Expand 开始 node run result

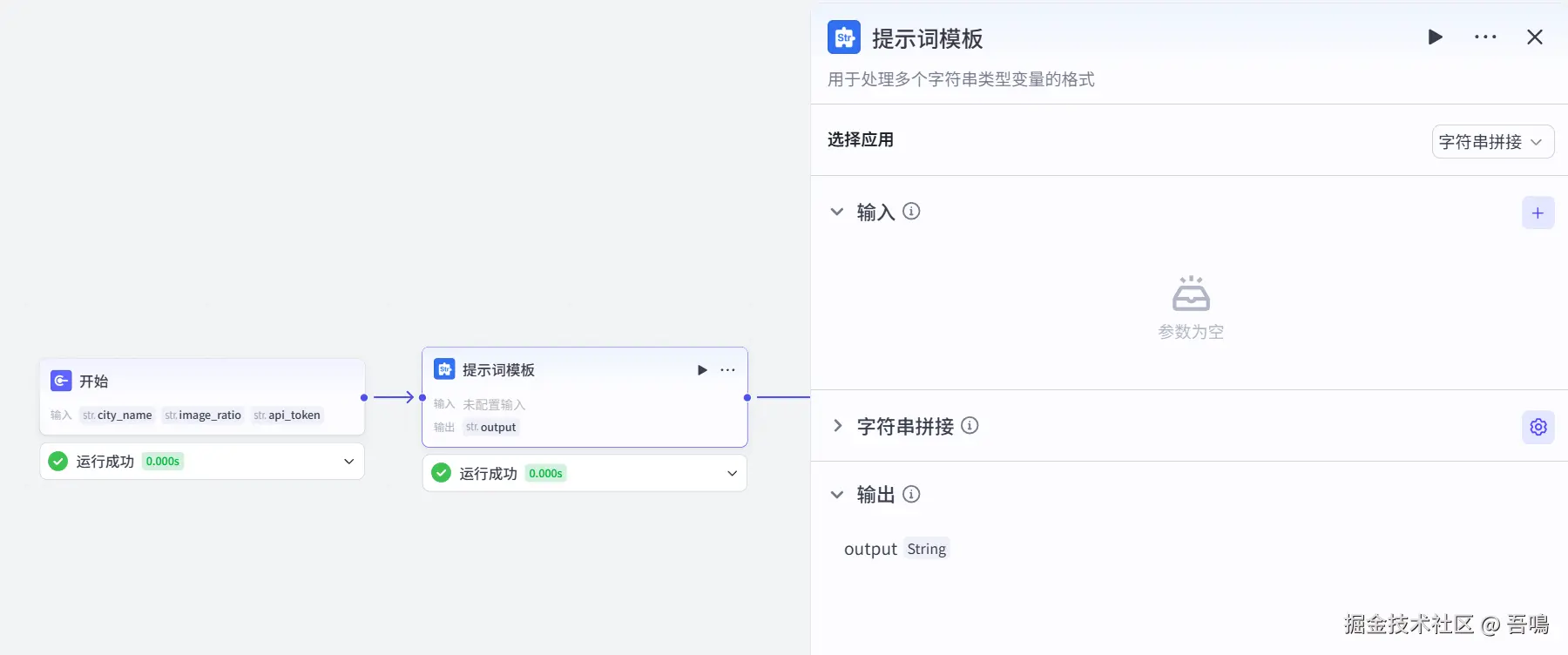348,462
